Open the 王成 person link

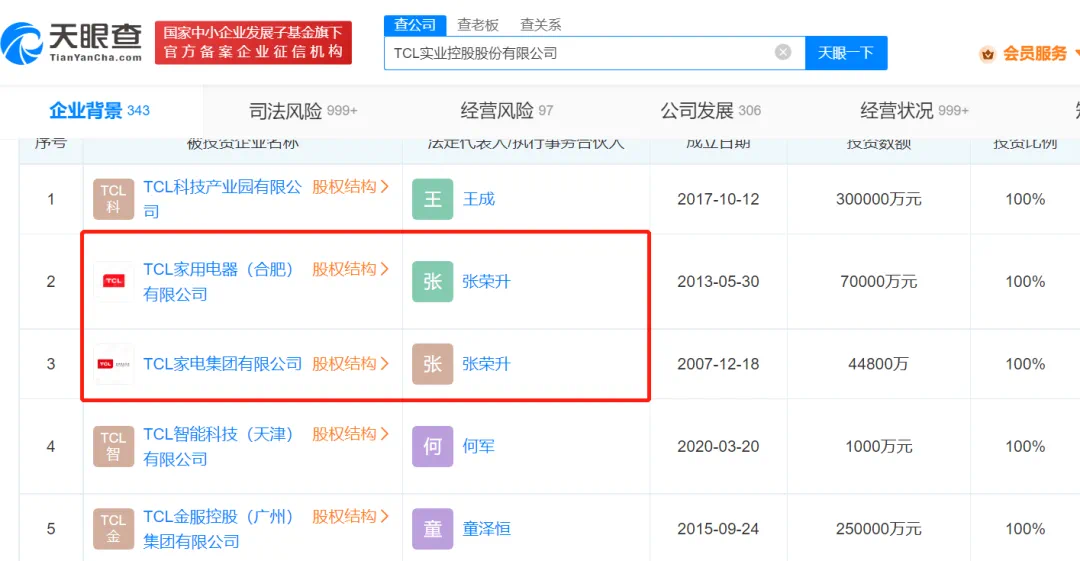479,199
